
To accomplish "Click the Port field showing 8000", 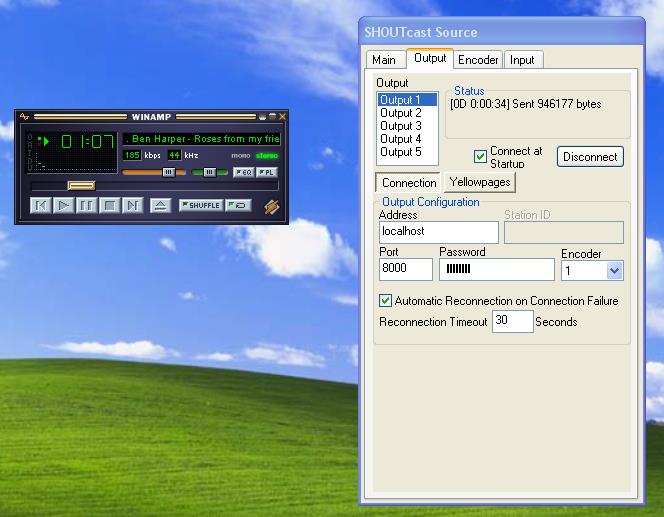I will [406, 269].
